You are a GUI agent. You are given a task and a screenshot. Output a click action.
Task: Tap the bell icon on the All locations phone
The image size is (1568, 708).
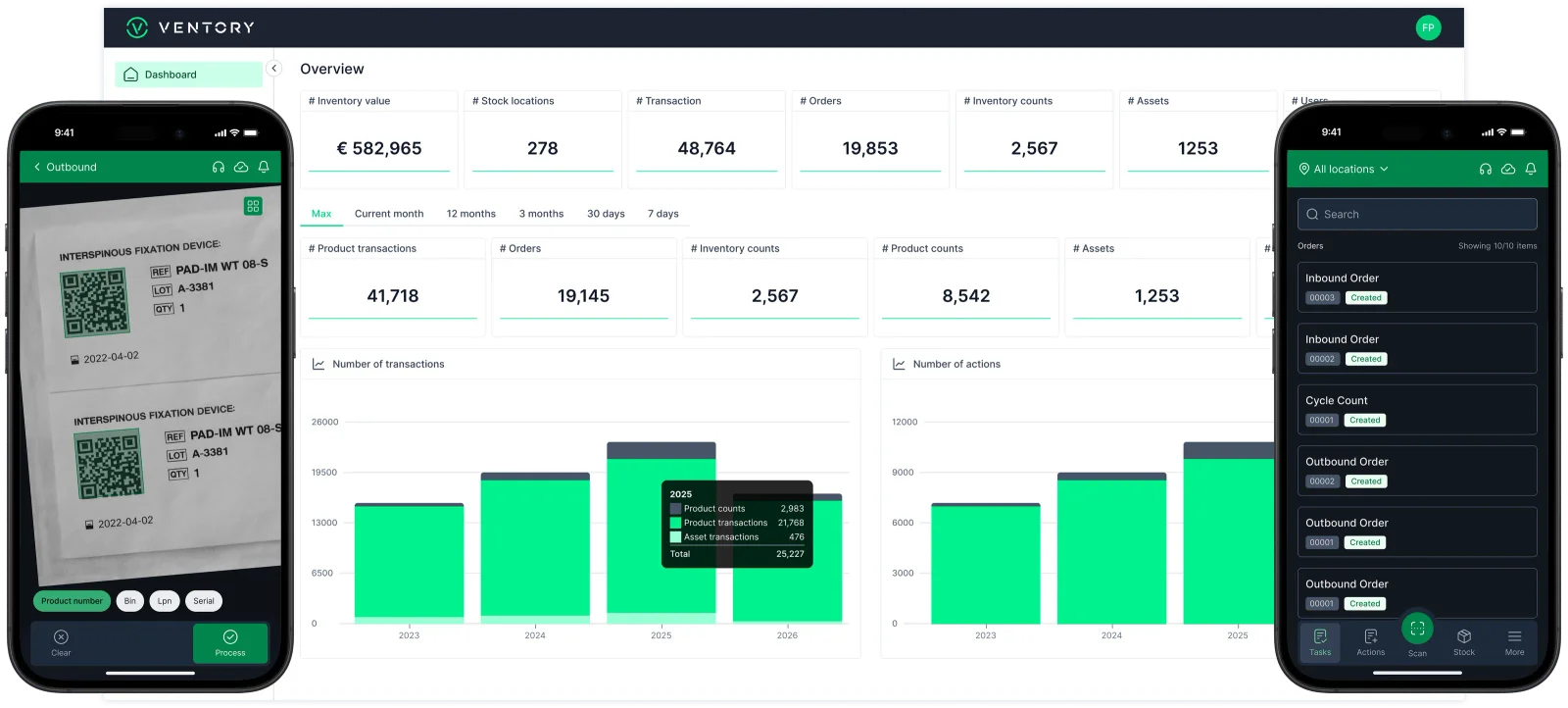click(x=1531, y=169)
